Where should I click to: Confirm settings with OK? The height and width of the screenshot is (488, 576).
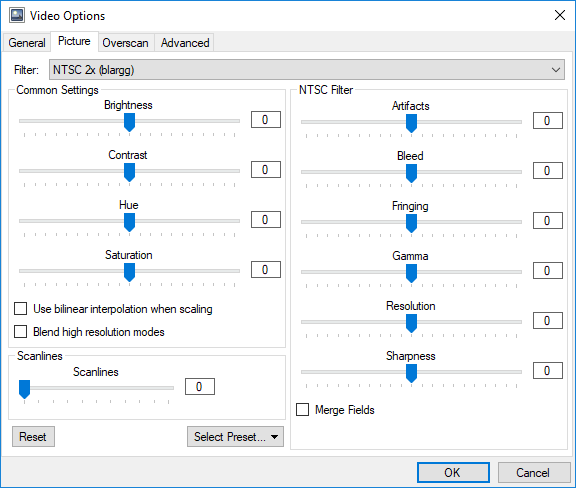pos(453,472)
